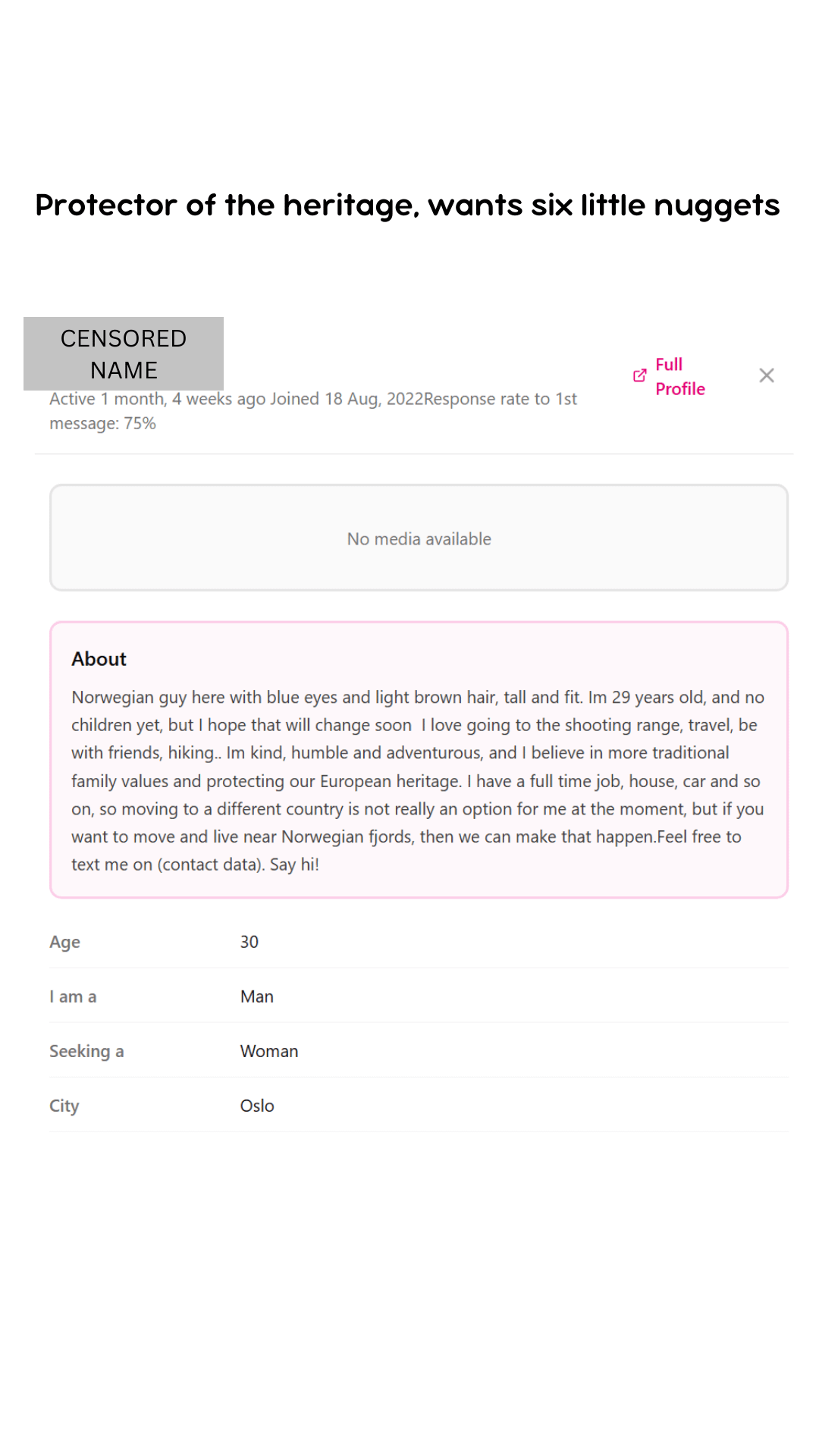Click the "Woman" value
The height and width of the screenshot is (1456, 819).
coord(269,1051)
